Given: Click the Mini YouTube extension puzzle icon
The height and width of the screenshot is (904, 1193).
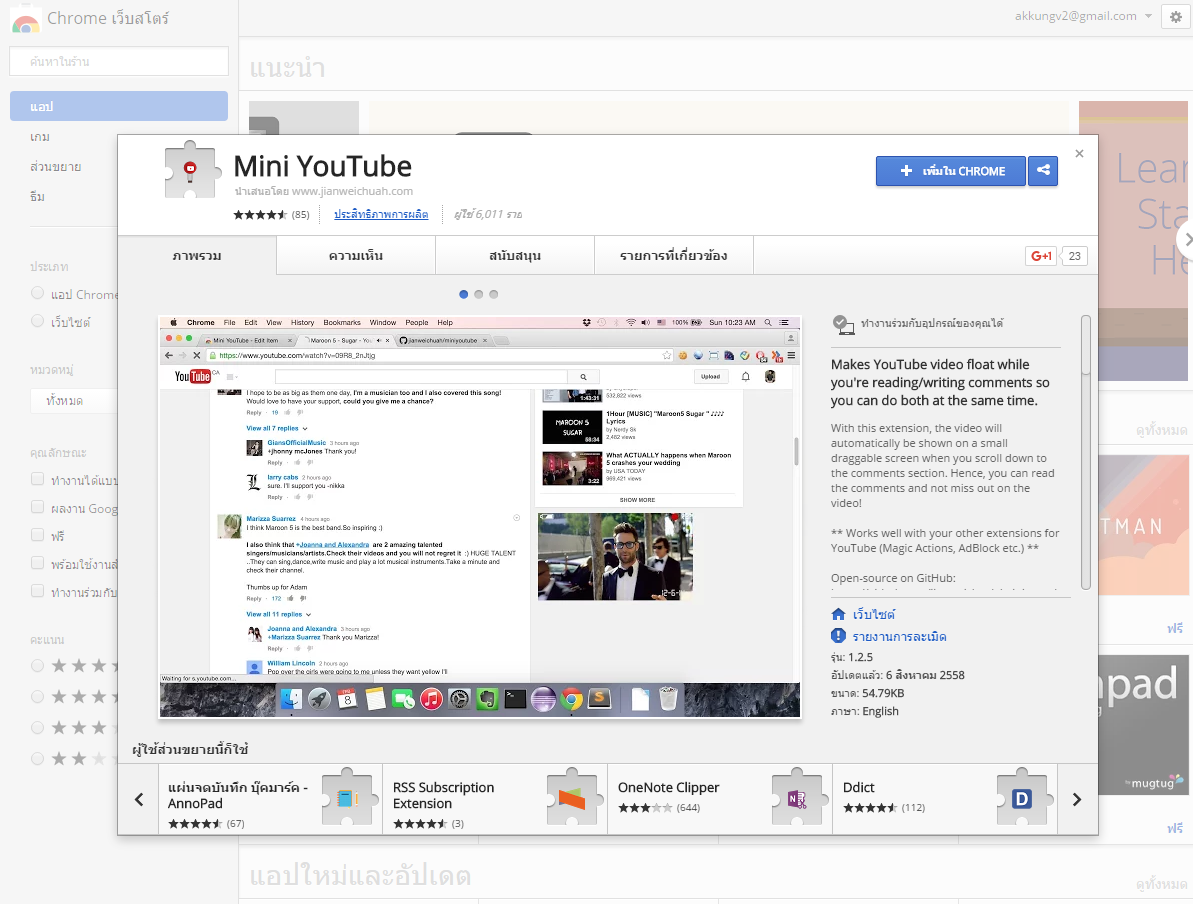Looking at the screenshot, I should (190, 170).
